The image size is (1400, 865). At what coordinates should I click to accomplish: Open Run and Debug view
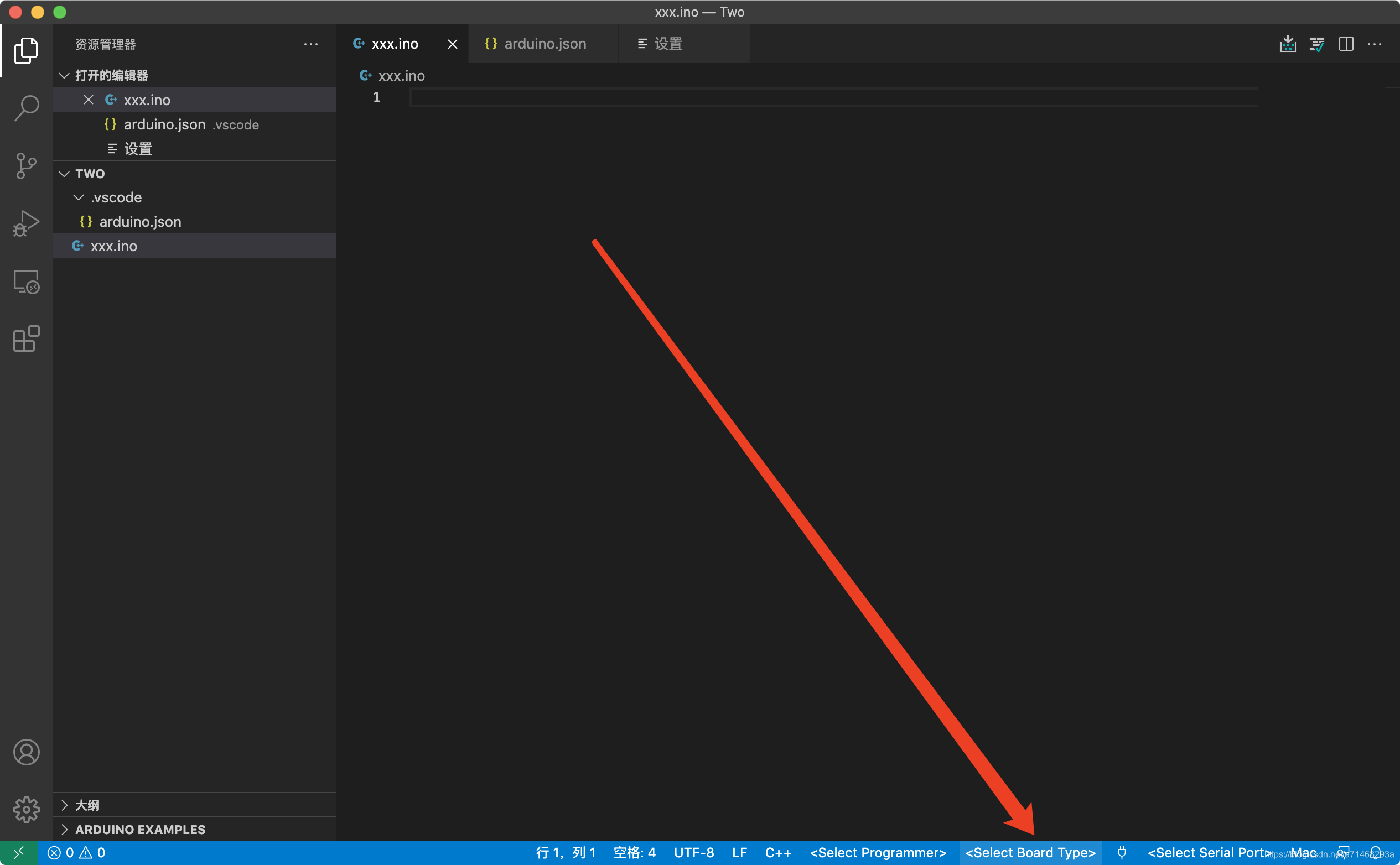pos(27,223)
